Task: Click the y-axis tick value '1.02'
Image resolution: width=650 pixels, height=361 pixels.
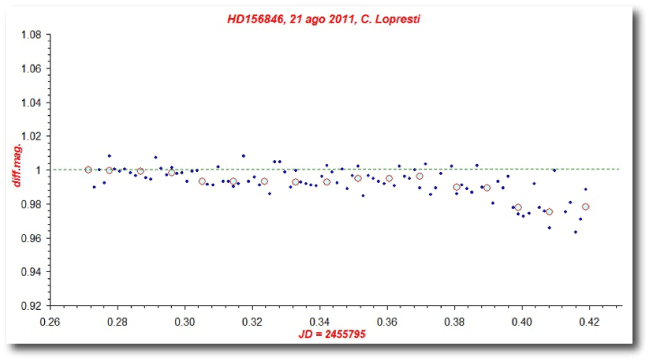Action: 32,136
